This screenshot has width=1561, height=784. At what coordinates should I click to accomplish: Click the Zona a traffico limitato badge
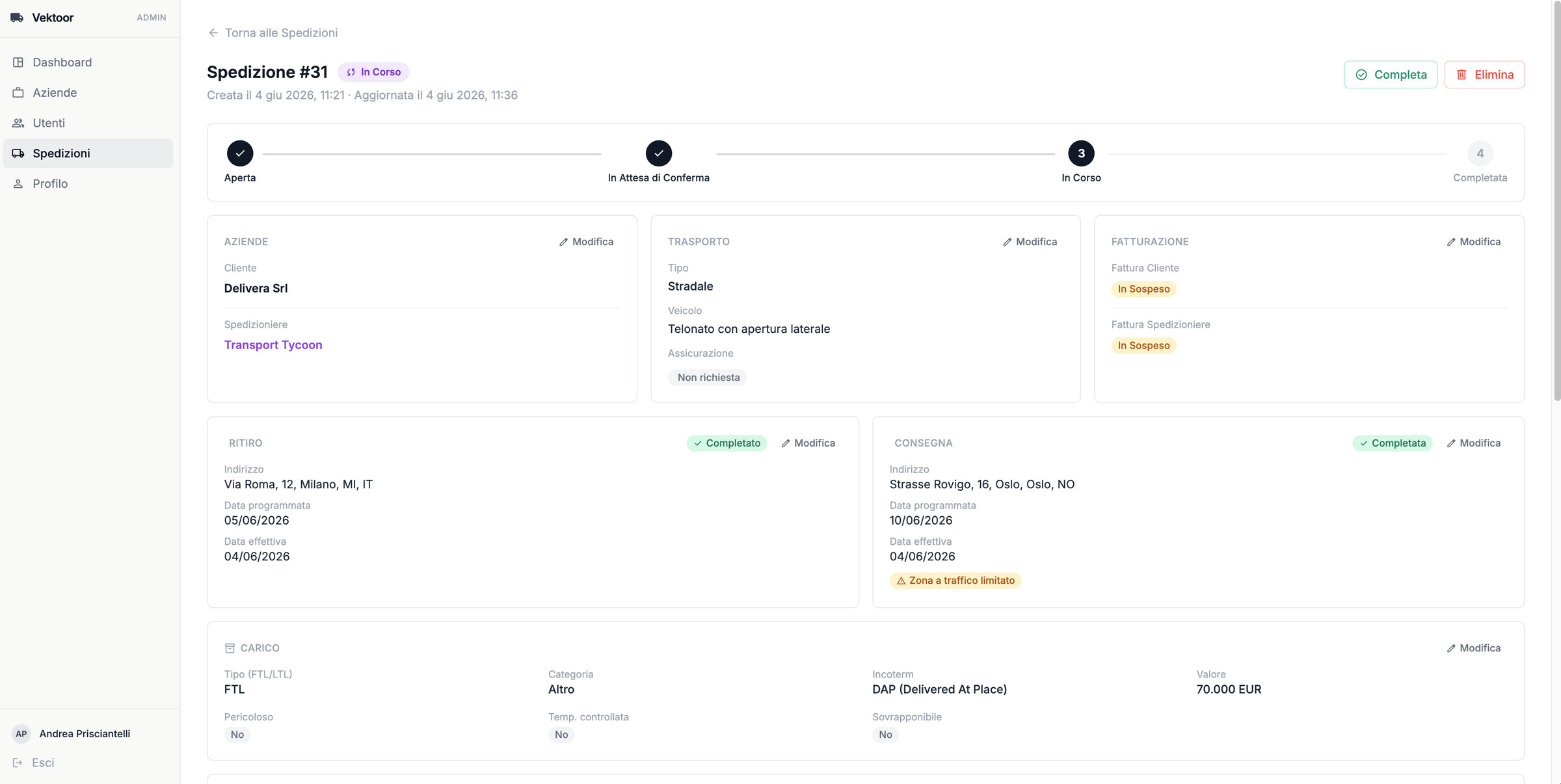[955, 581]
